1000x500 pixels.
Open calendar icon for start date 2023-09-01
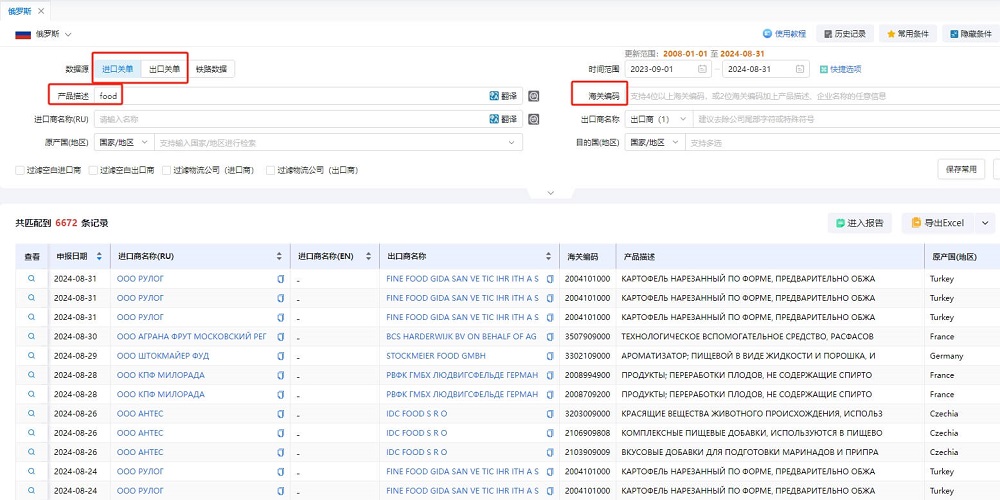(x=702, y=69)
